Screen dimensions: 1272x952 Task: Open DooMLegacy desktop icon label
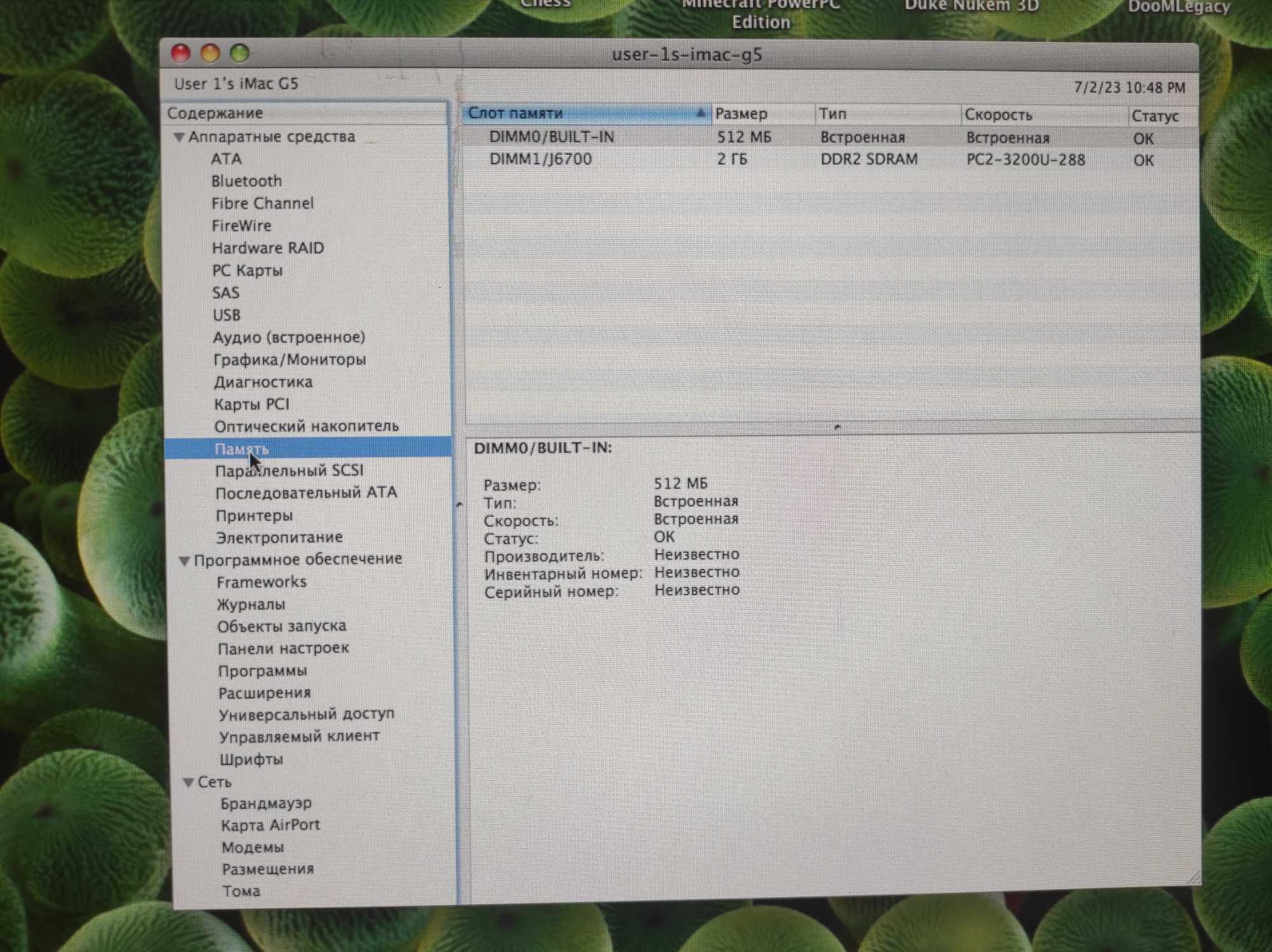click(1179, 7)
